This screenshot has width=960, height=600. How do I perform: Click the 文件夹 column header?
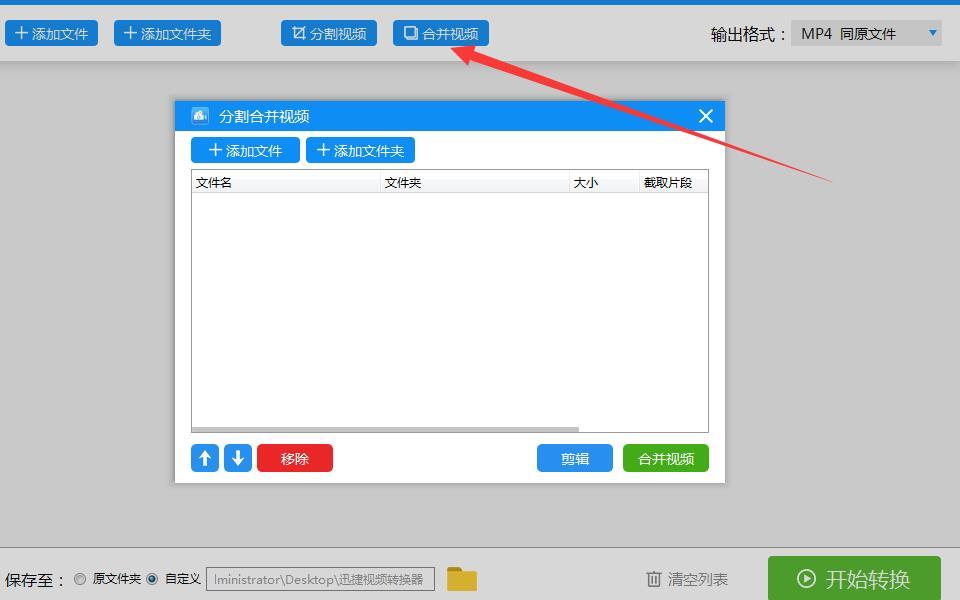474,182
